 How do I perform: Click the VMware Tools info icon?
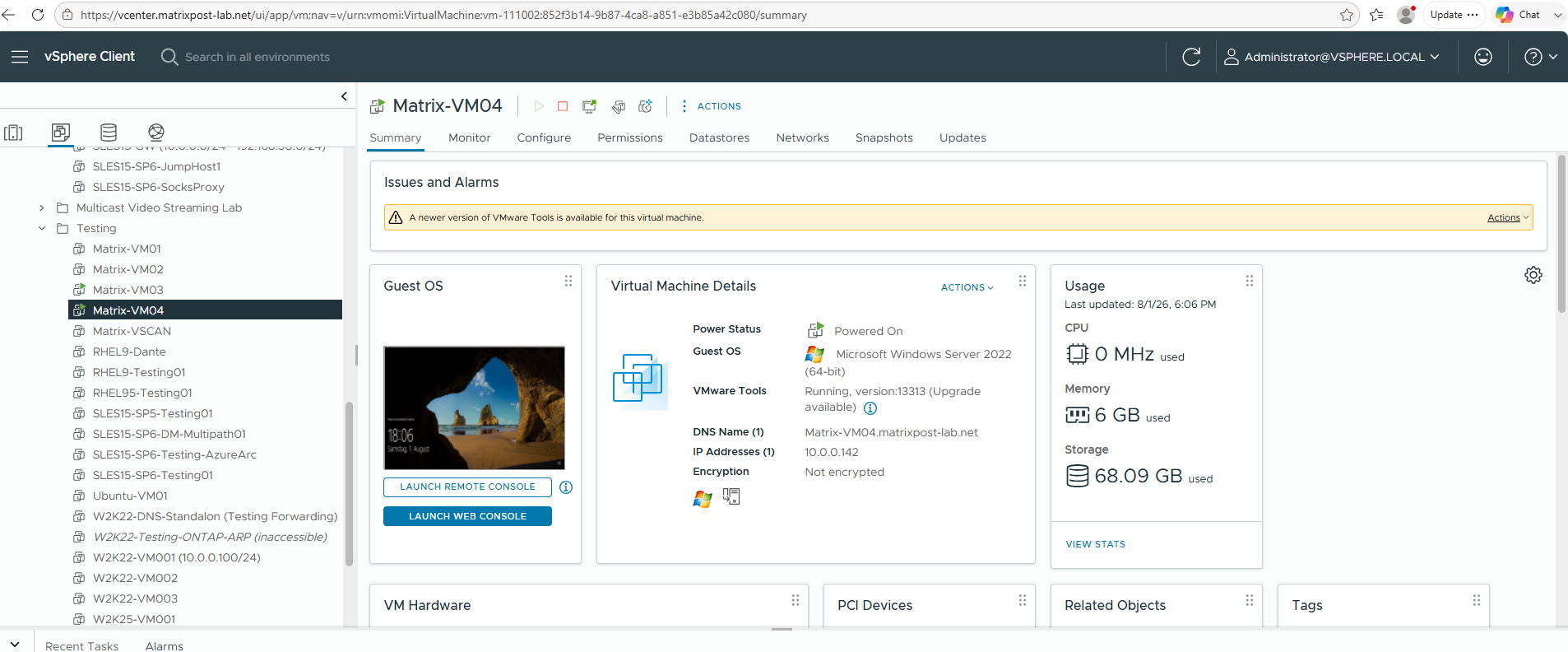(870, 408)
